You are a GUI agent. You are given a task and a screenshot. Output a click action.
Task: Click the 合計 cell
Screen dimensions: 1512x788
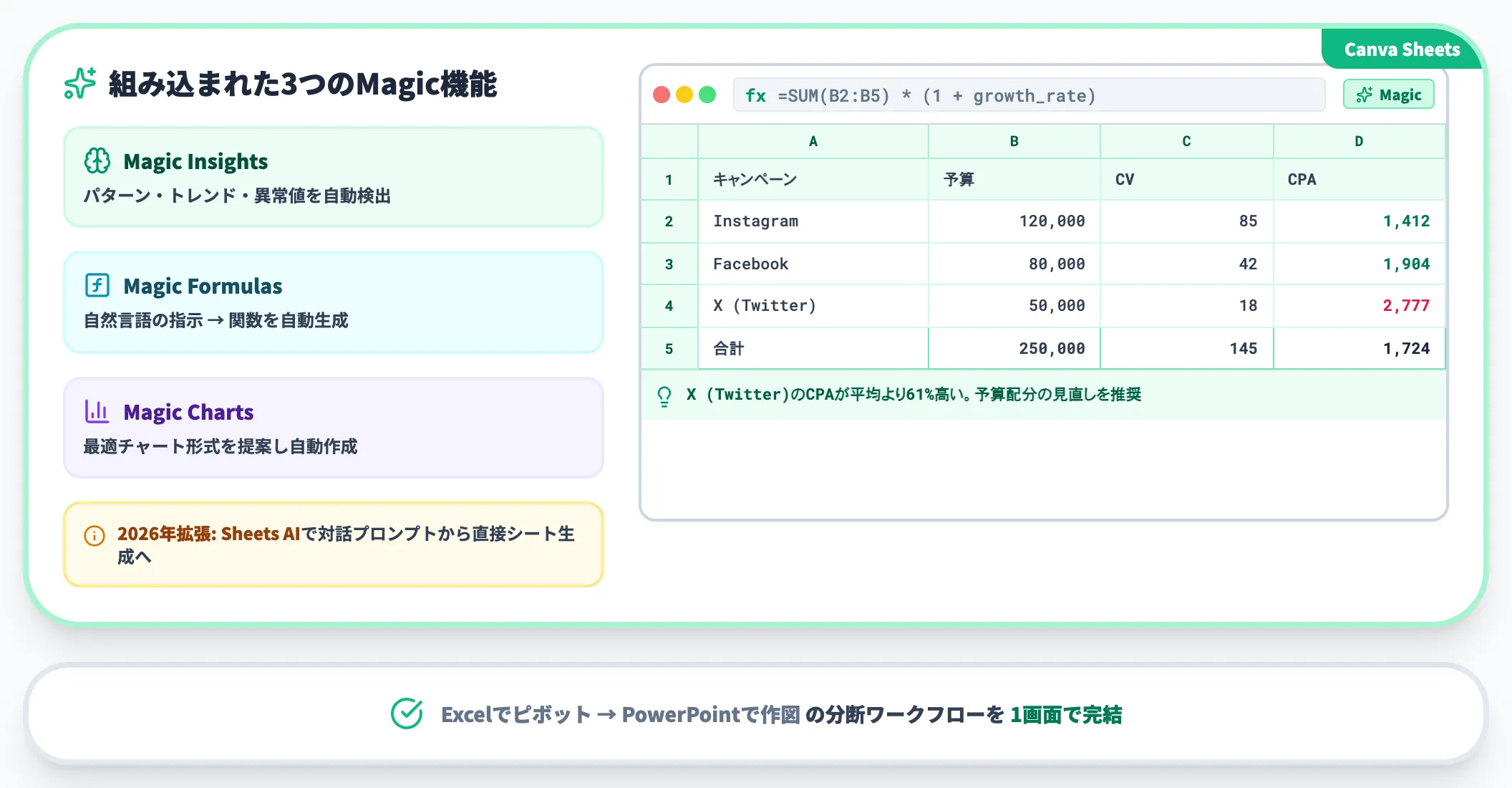tap(813, 349)
